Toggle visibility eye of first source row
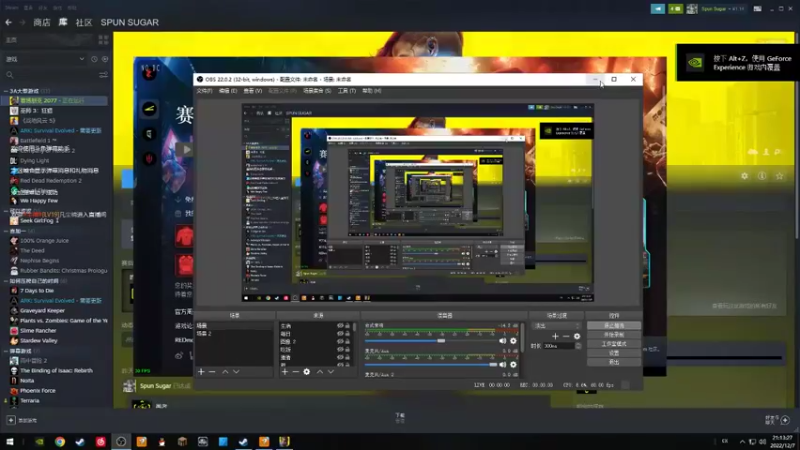 coord(340,326)
